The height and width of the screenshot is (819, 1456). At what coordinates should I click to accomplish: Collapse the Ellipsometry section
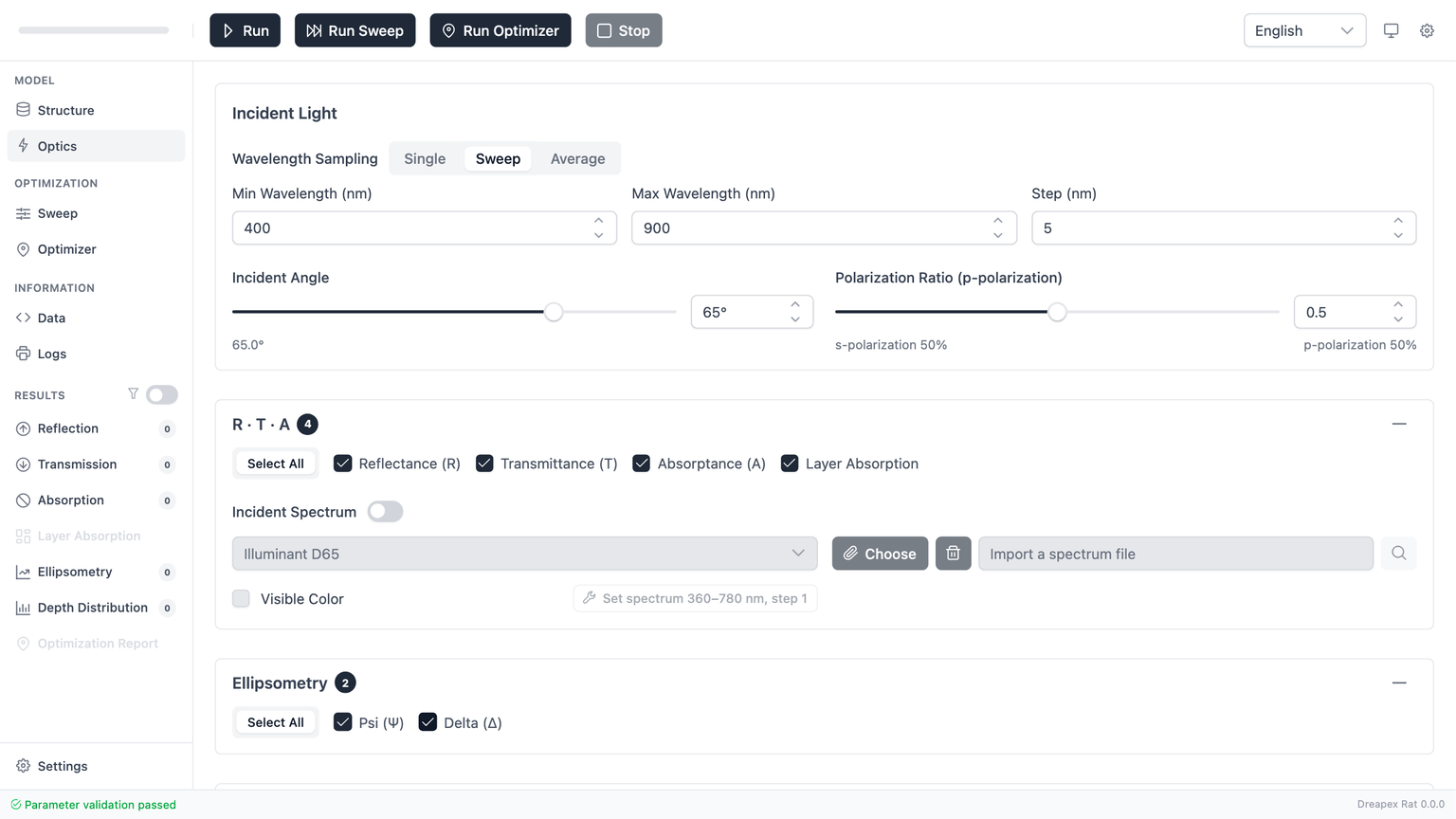1398,682
